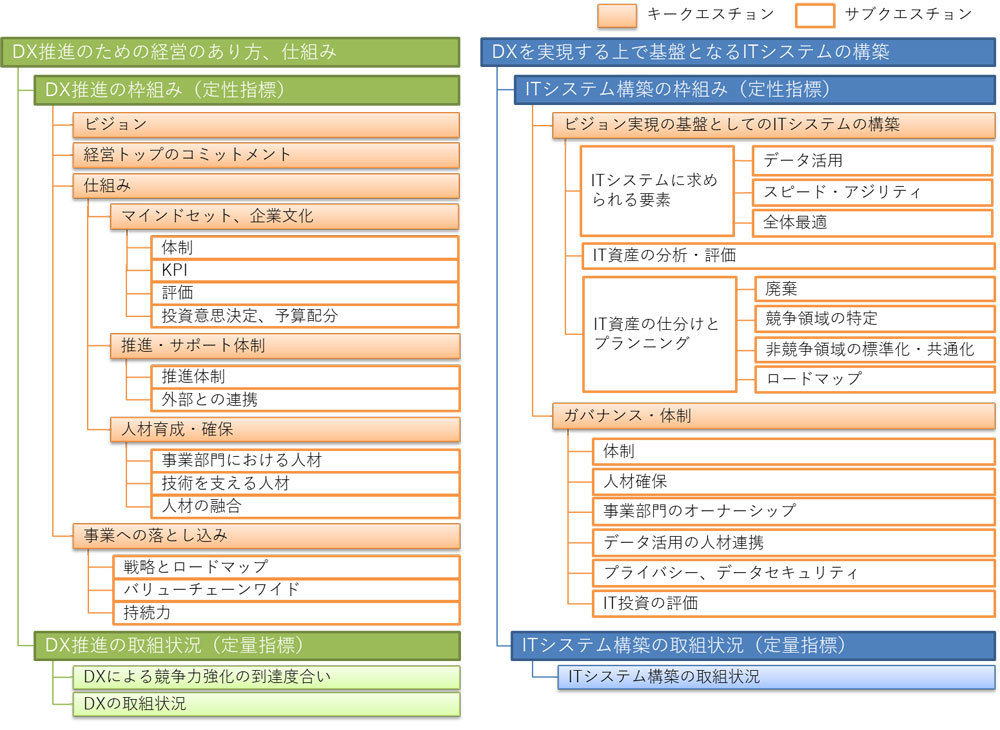
Task: Click the 技術を支える人材 box
Action: (305, 483)
